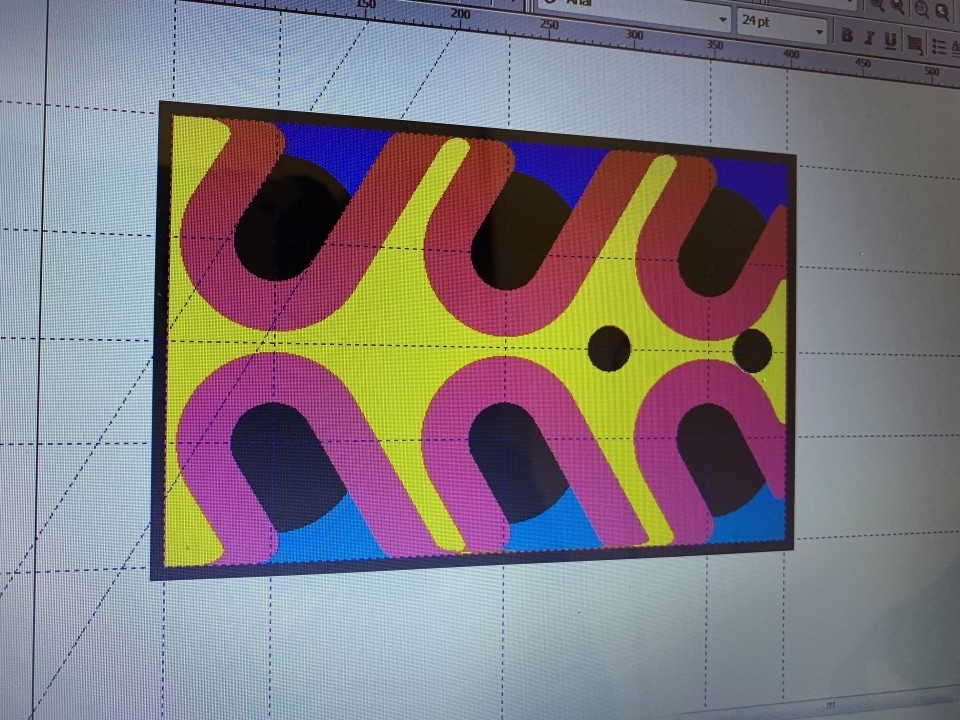Click the 300 mark on the horizontal ruler

[634, 36]
